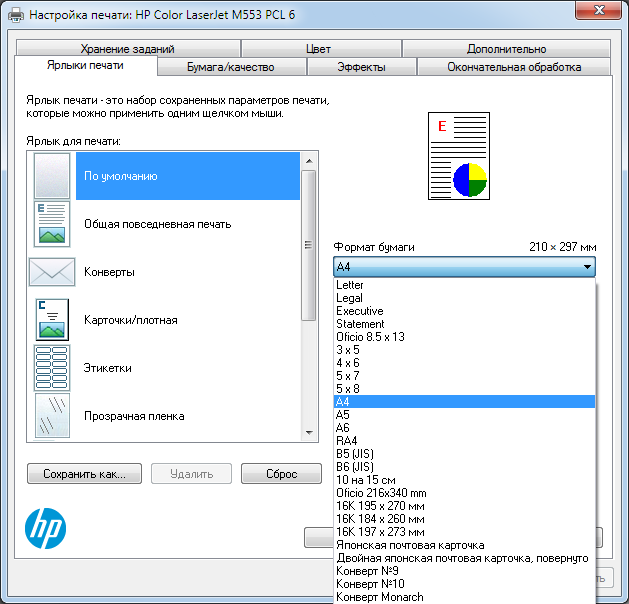Choose Конверт Monarch
The height and width of the screenshot is (604, 629).
tap(464, 596)
